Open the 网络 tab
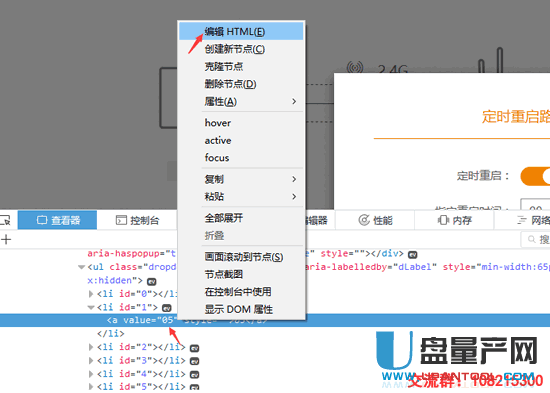This screenshot has width=550, height=393. [523, 220]
